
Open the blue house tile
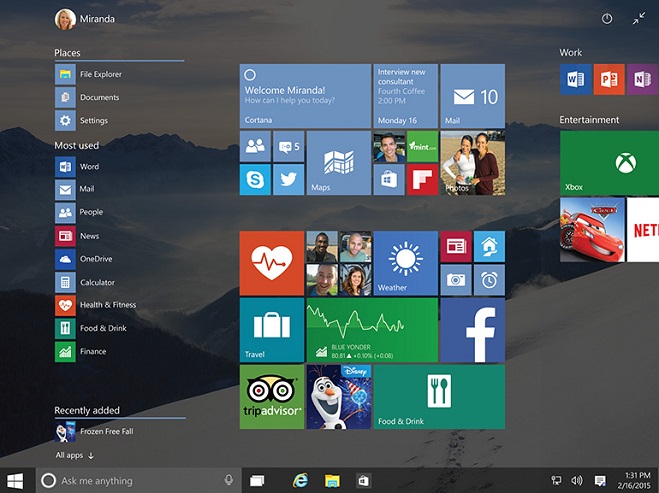490,246
